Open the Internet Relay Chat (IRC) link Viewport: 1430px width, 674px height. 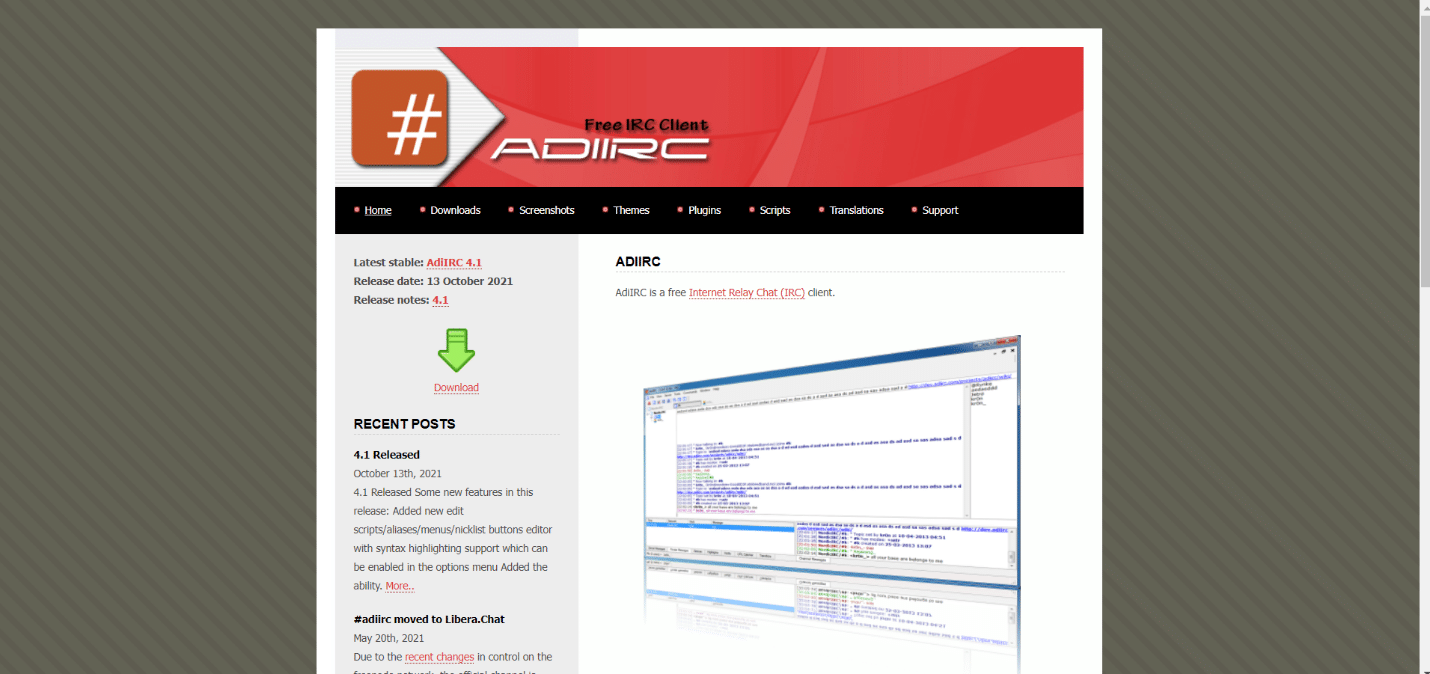(x=747, y=293)
